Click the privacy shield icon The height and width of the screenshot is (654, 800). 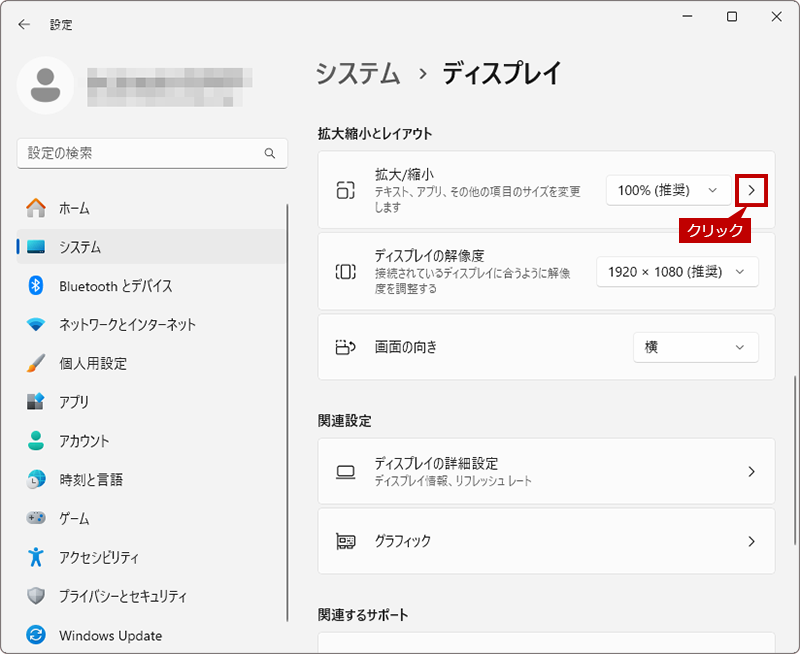coord(36,595)
